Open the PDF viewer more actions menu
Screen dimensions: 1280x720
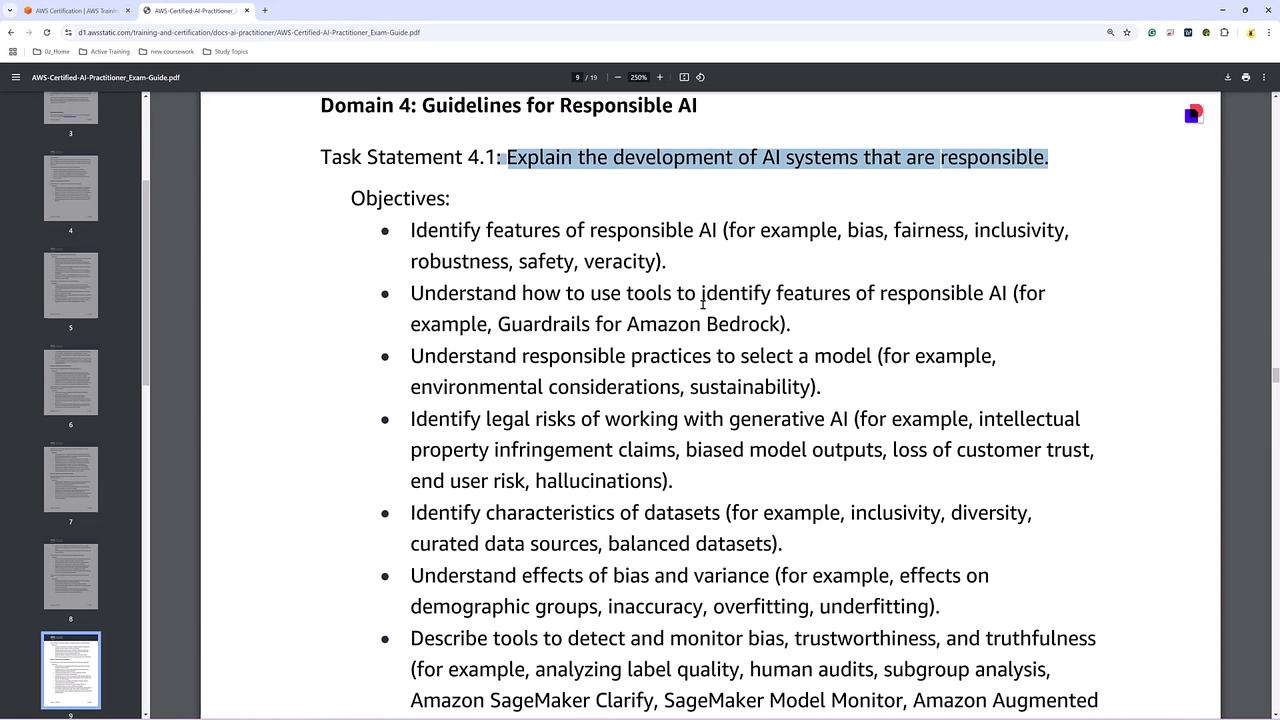[1264, 77]
